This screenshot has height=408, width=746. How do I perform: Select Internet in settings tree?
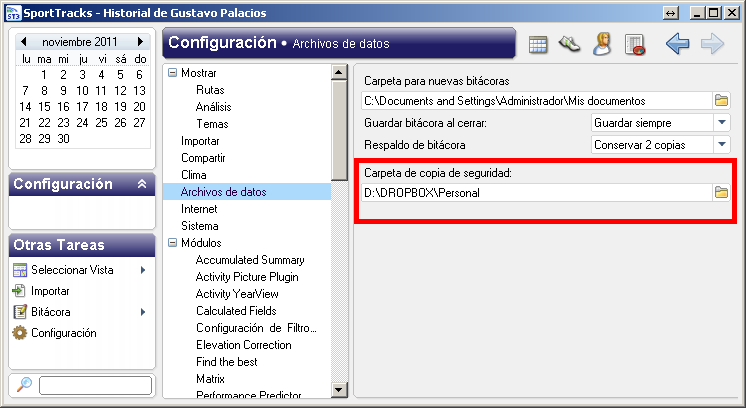(199, 209)
